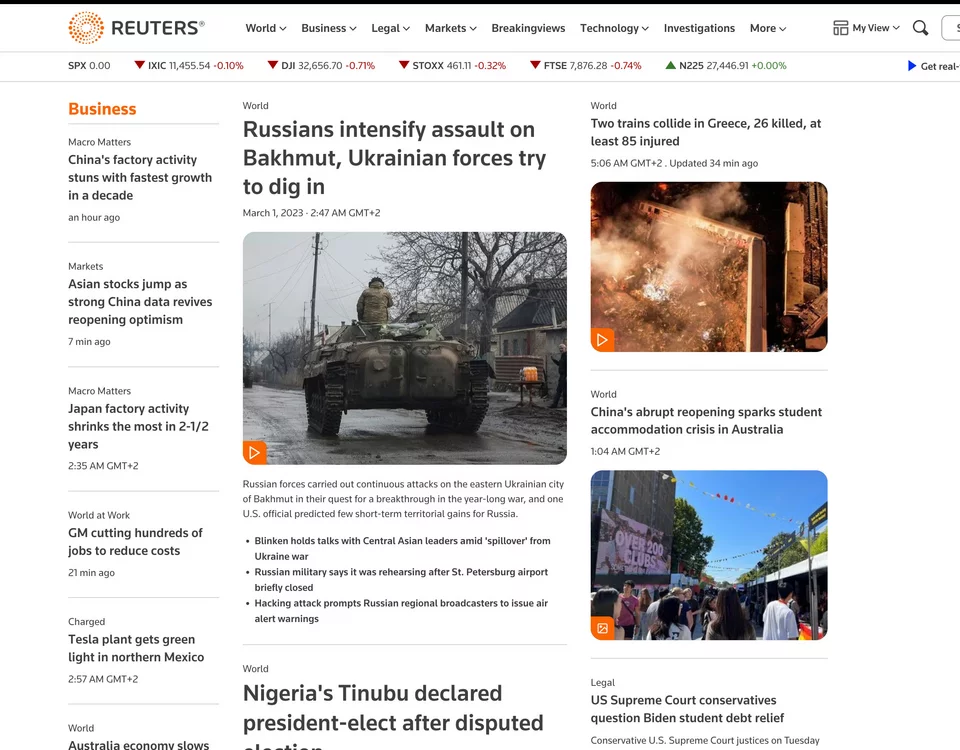Viewport: 960px width, 750px height.
Task: Click World label above China's abrupt reopening story
Action: pyautogui.click(x=604, y=394)
